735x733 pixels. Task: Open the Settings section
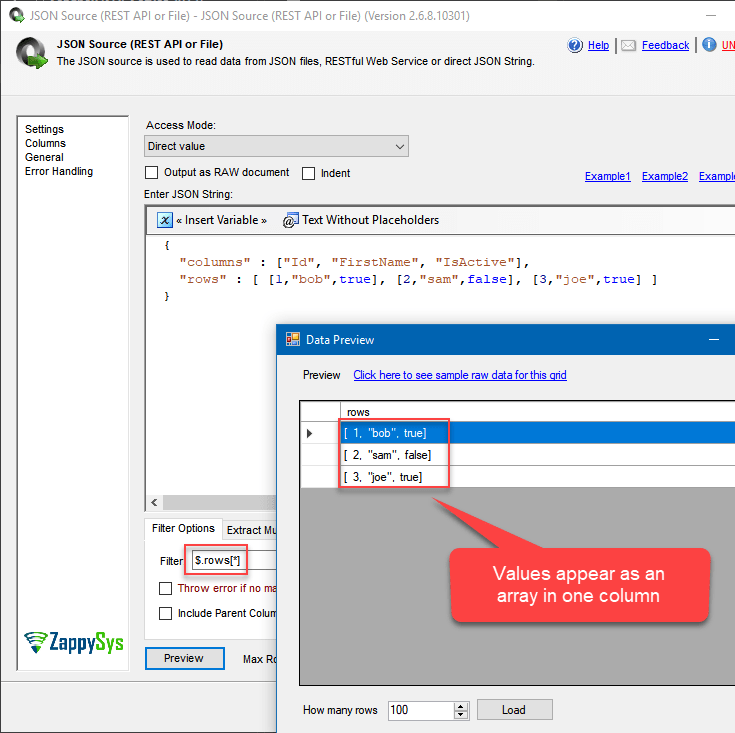[44, 129]
